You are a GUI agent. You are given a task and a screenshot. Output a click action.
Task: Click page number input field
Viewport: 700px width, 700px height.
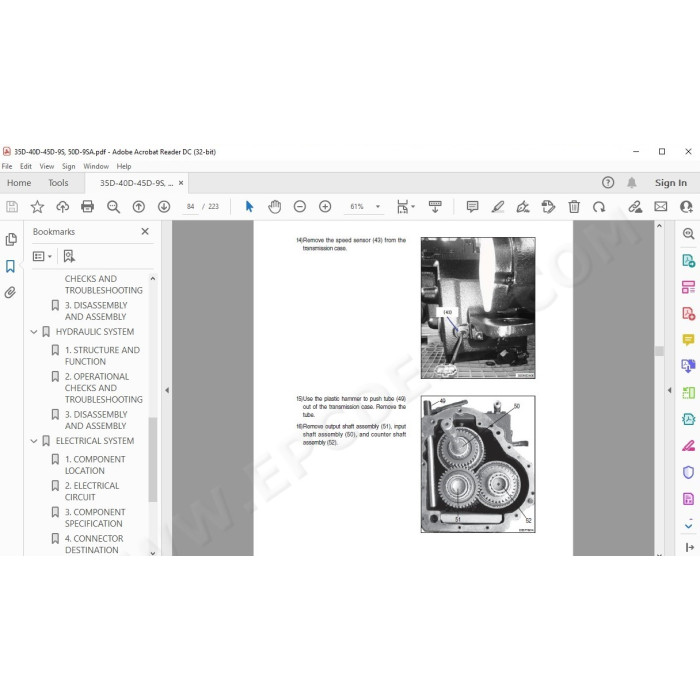pos(191,207)
